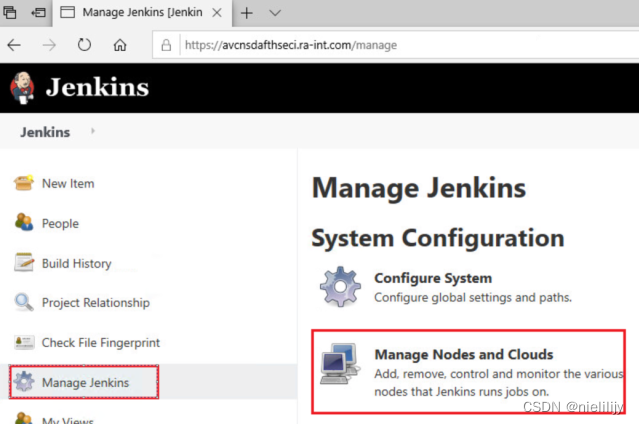
Task: Close the Manage Jenkins browser tab
Action: pyautogui.click(x=217, y=13)
